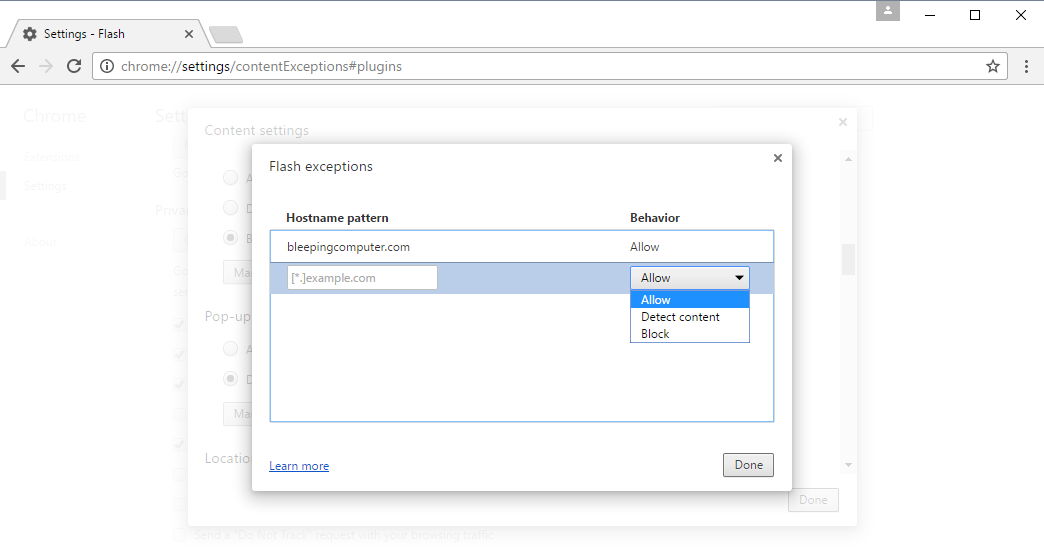Toggle the Do Not Track checkbox
Screen dimensions: 1044x549
click(180, 534)
